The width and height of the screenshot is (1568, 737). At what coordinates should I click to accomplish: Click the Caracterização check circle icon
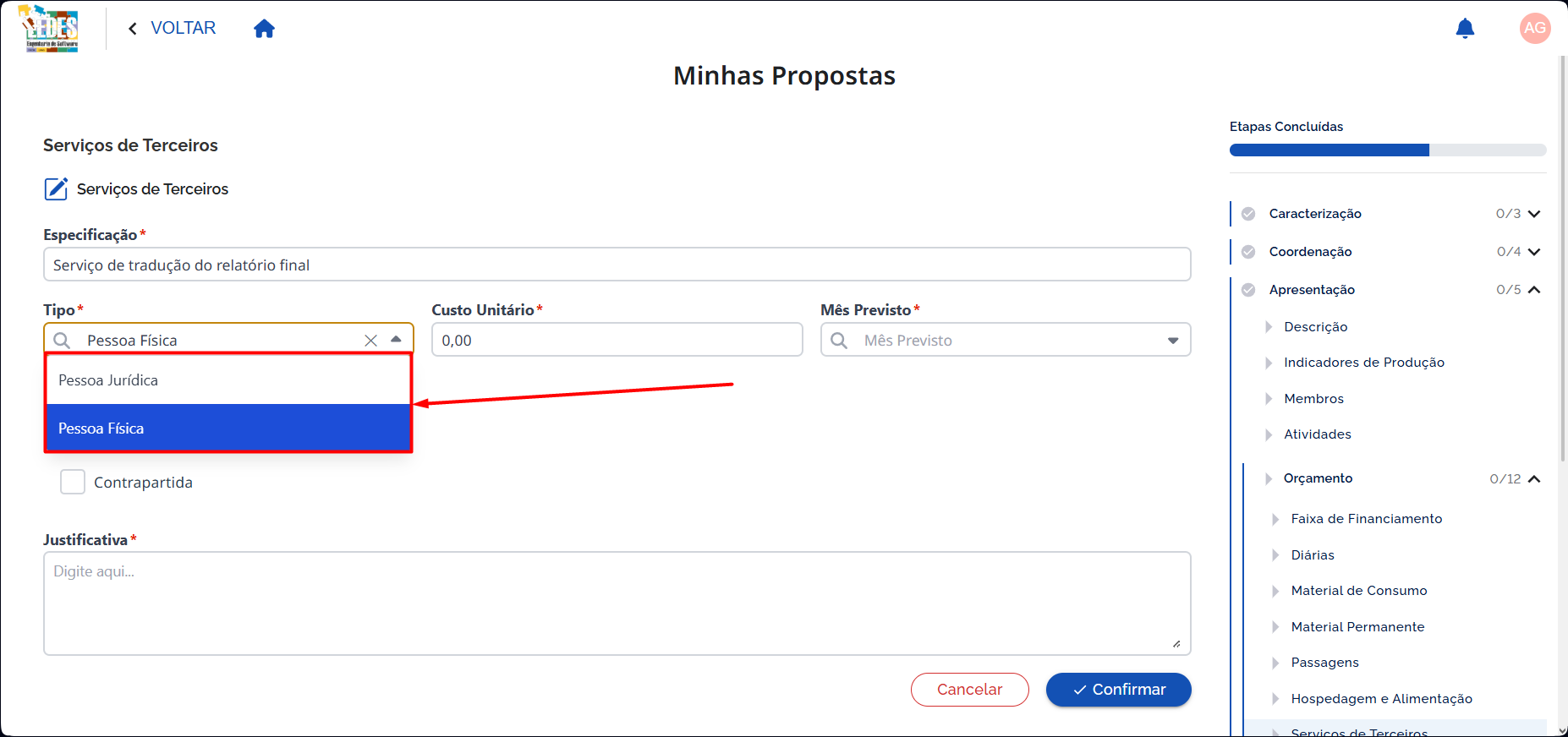tap(1248, 214)
